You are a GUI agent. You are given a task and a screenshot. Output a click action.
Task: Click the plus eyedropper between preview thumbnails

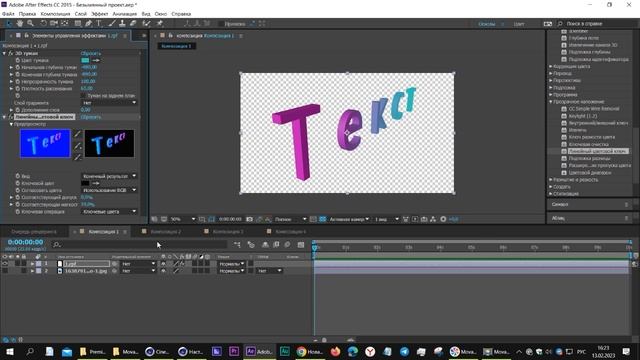(77, 146)
